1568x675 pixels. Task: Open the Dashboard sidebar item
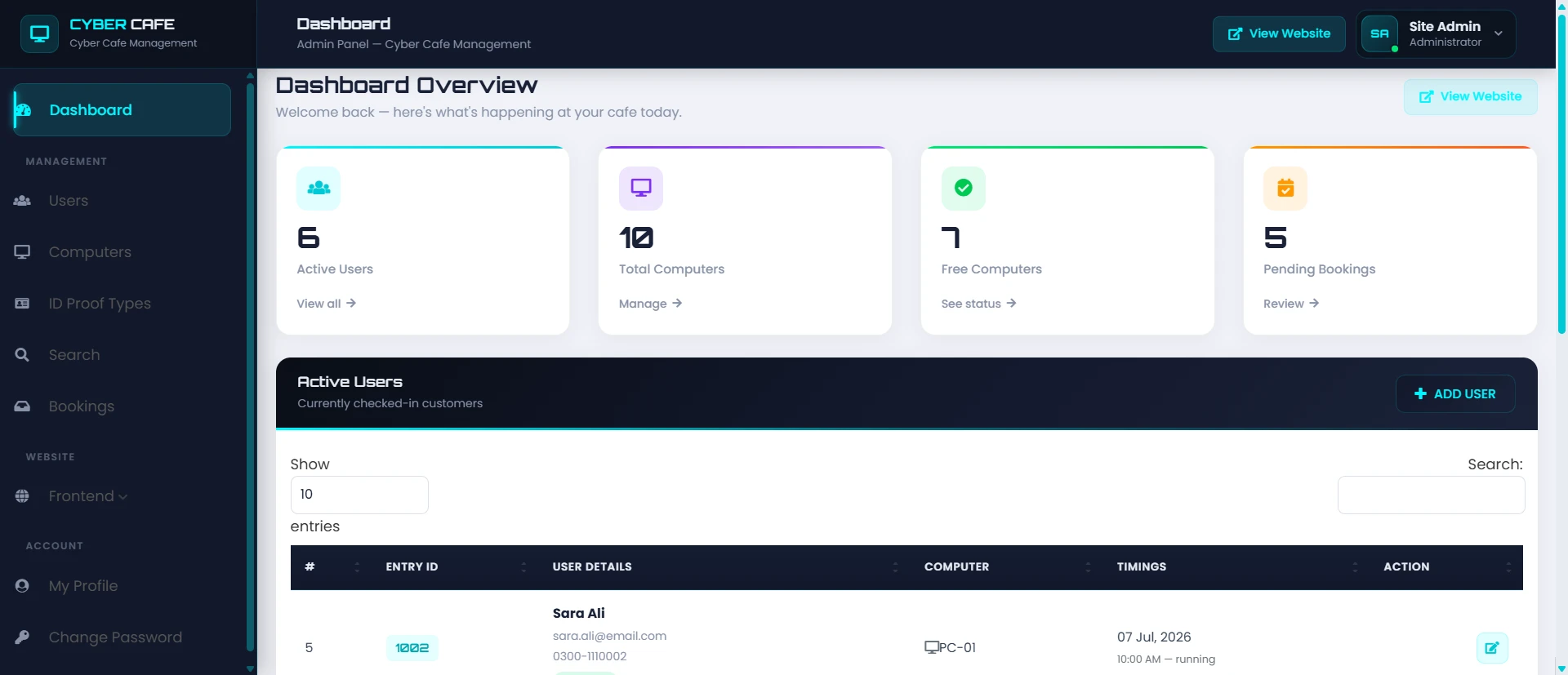coord(122,110)
